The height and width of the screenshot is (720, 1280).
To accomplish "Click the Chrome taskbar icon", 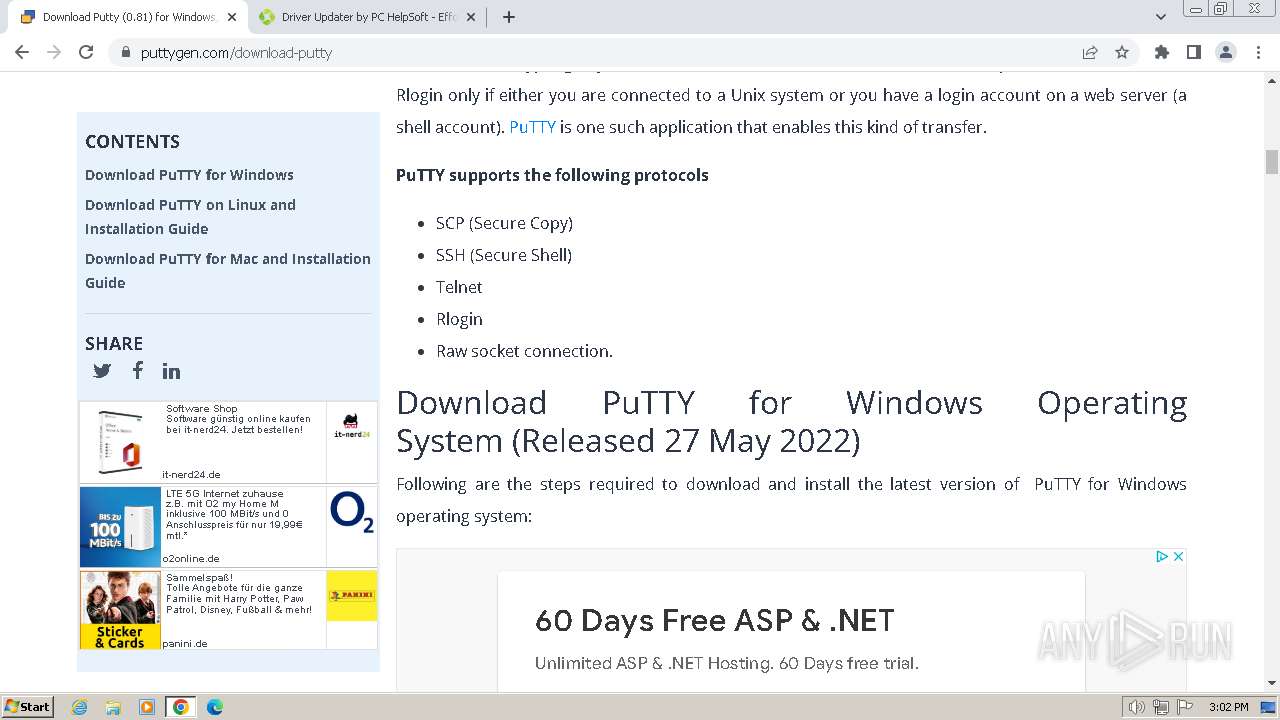I will point(181,707).
